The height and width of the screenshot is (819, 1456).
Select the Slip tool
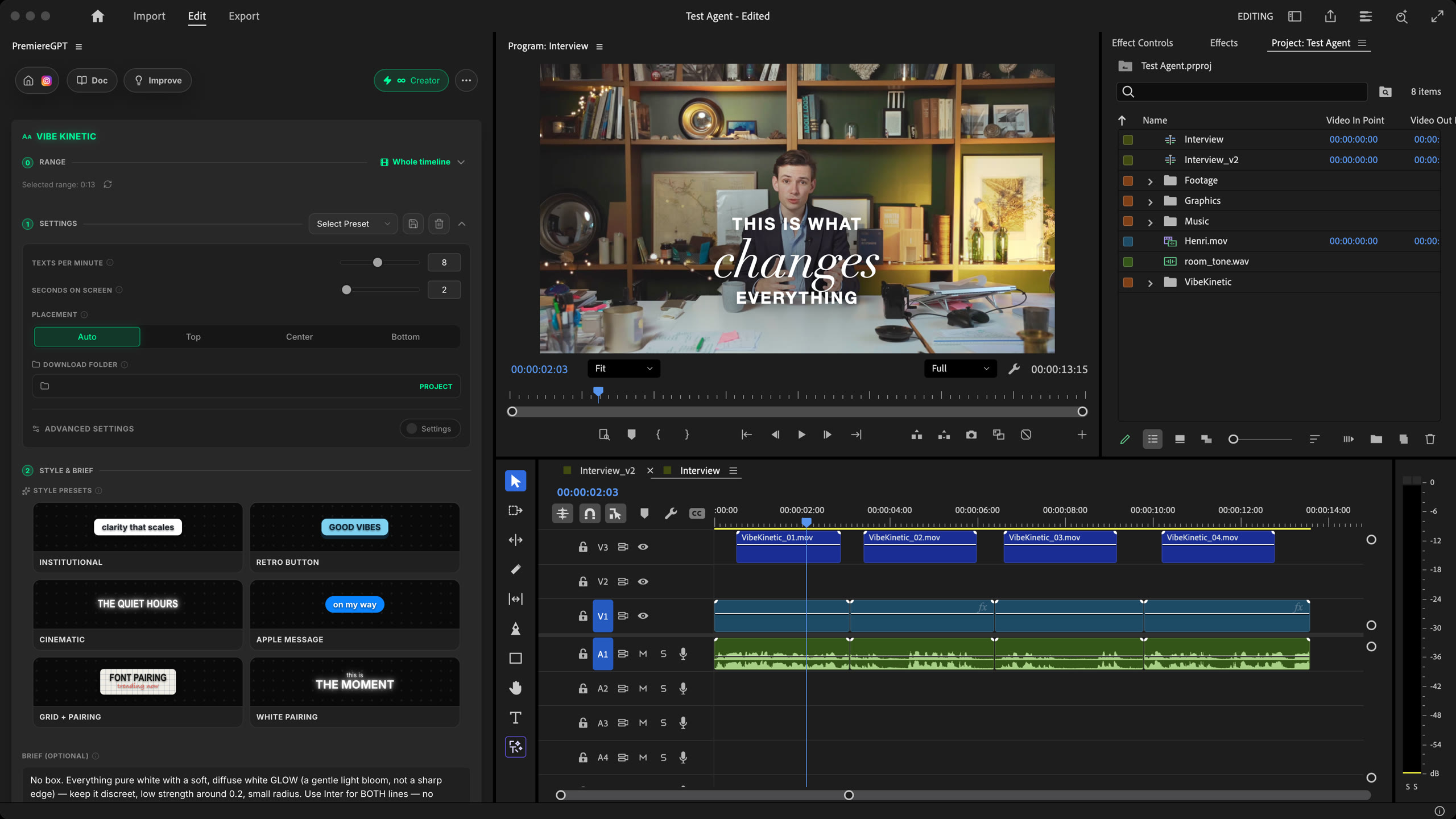(515, 599)
